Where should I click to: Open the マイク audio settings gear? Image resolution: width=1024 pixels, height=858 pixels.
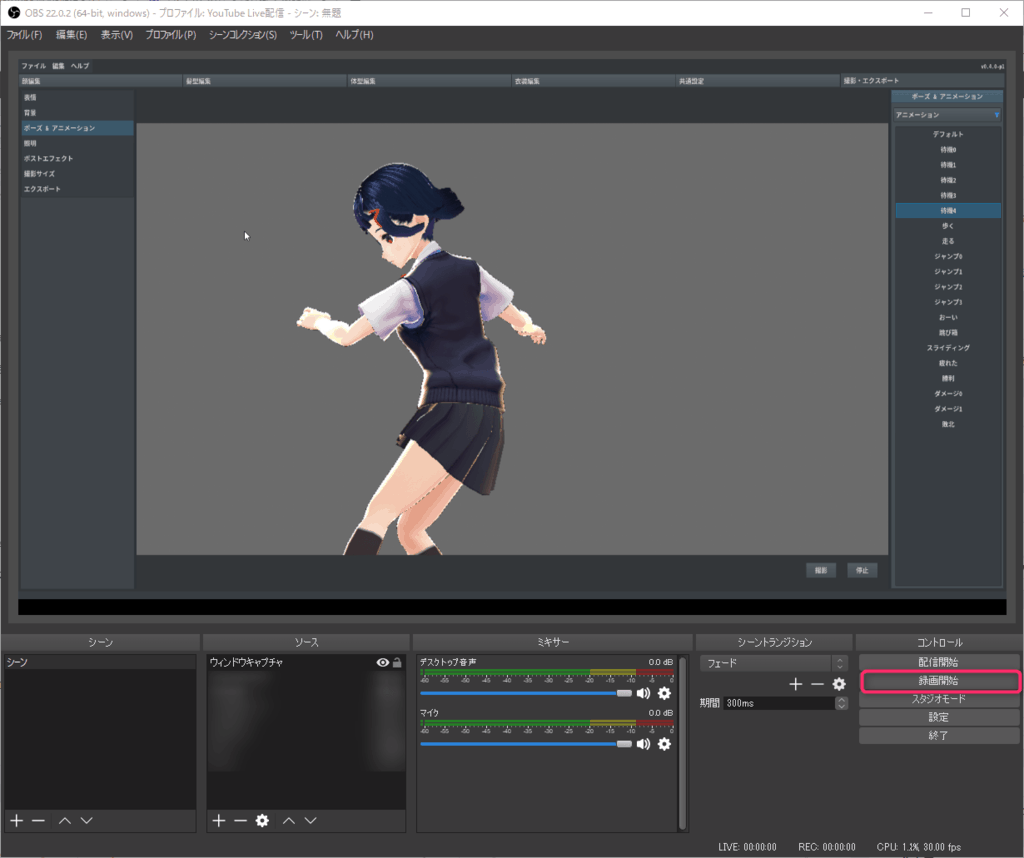(x=664, y=744)
